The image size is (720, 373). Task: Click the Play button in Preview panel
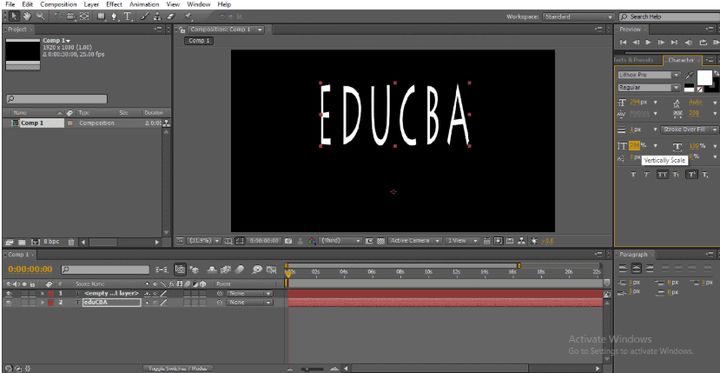[648, 42]
